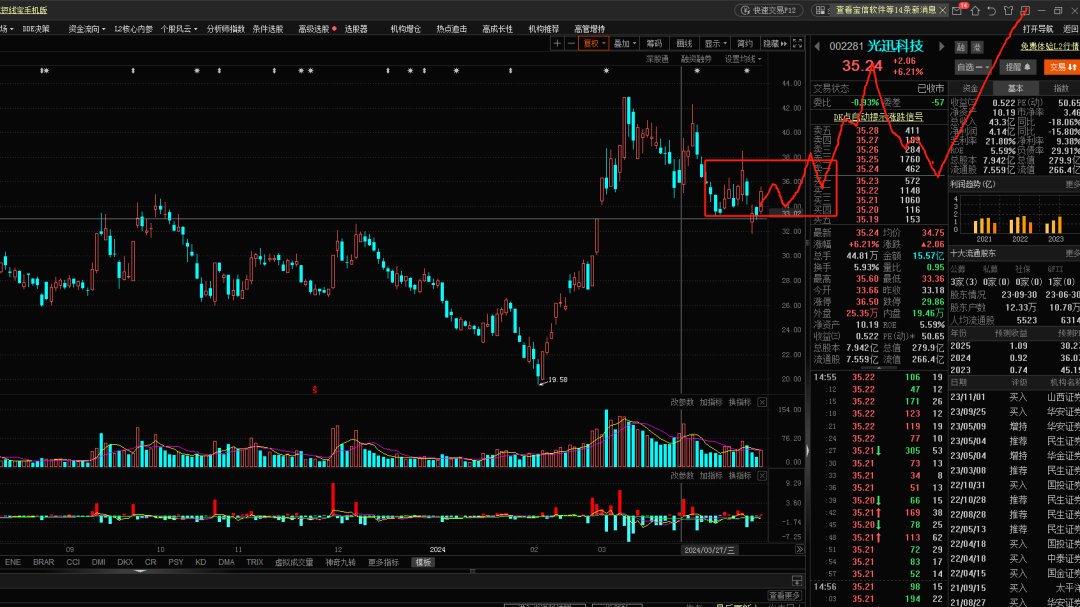The width and height of the screenshot is (1080, 607).
Task: Go to next stock with right arrow
Action: pos(942,47)
